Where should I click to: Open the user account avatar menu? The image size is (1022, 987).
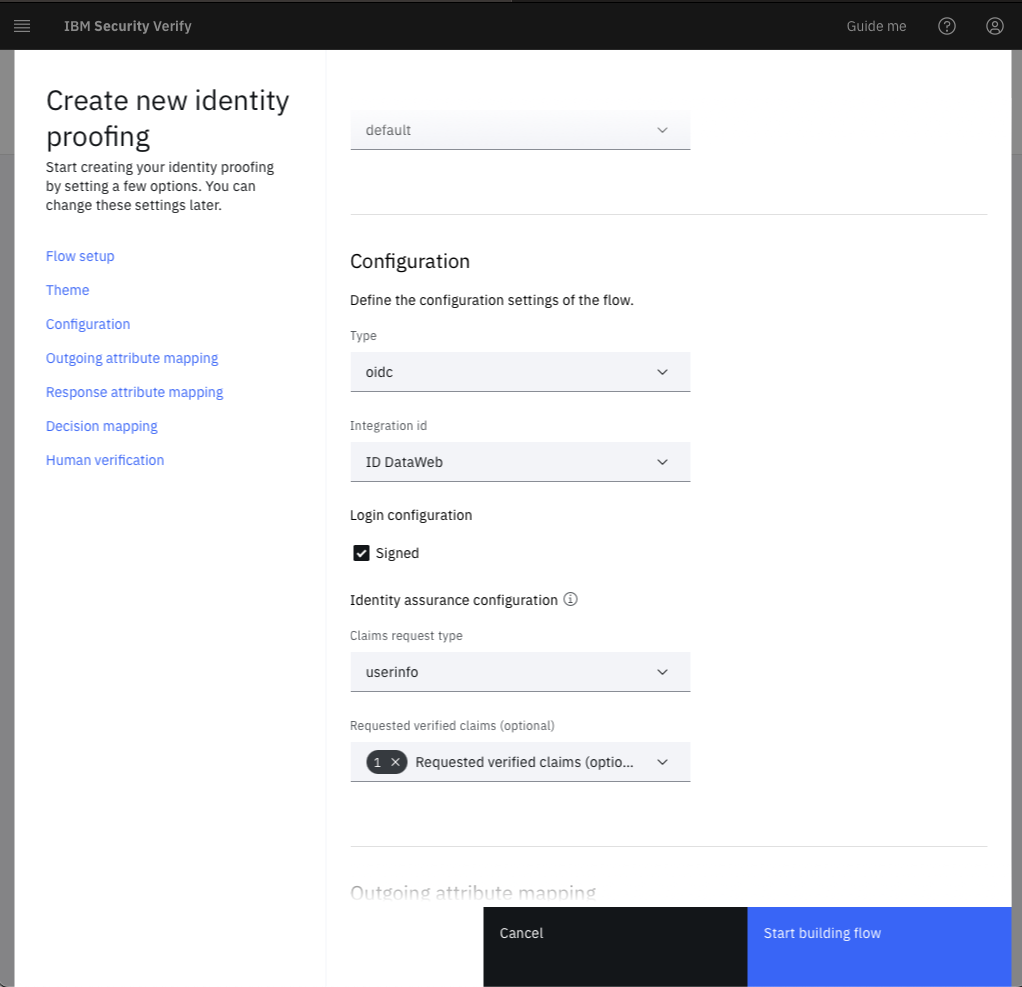994,26
